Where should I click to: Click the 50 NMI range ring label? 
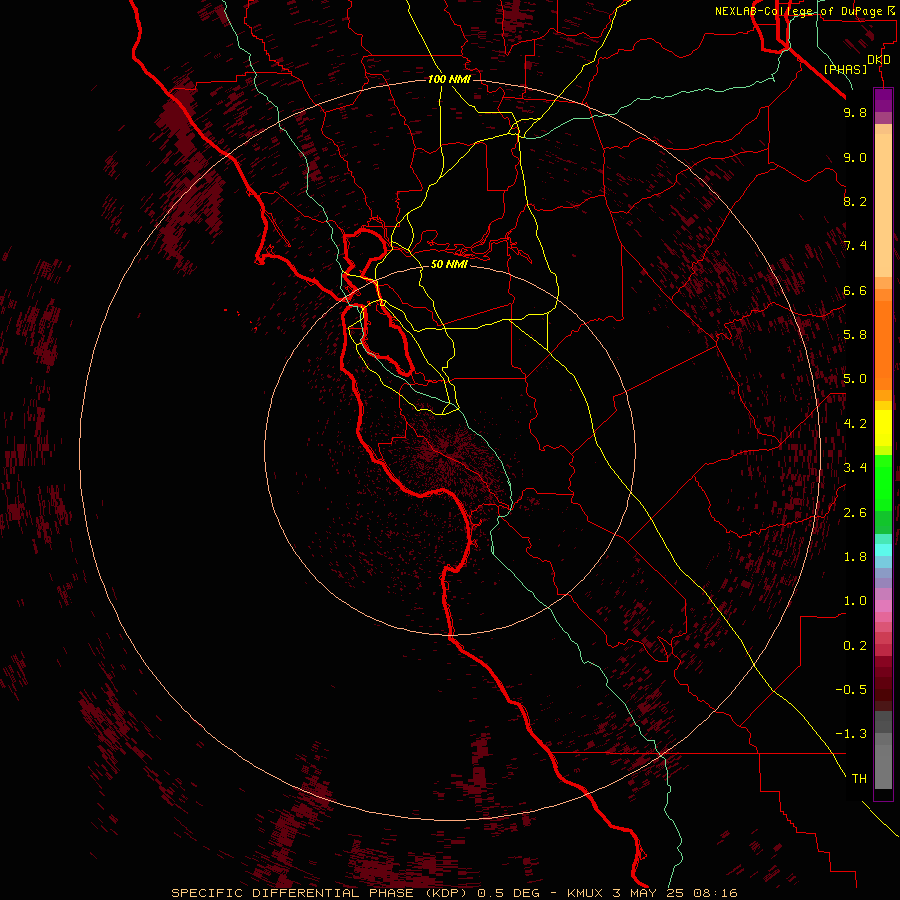pyautogui.click(x=449, y=264)
